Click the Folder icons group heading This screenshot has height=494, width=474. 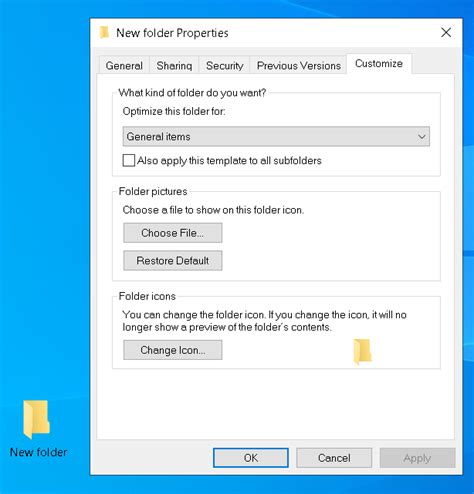(147, 296)
